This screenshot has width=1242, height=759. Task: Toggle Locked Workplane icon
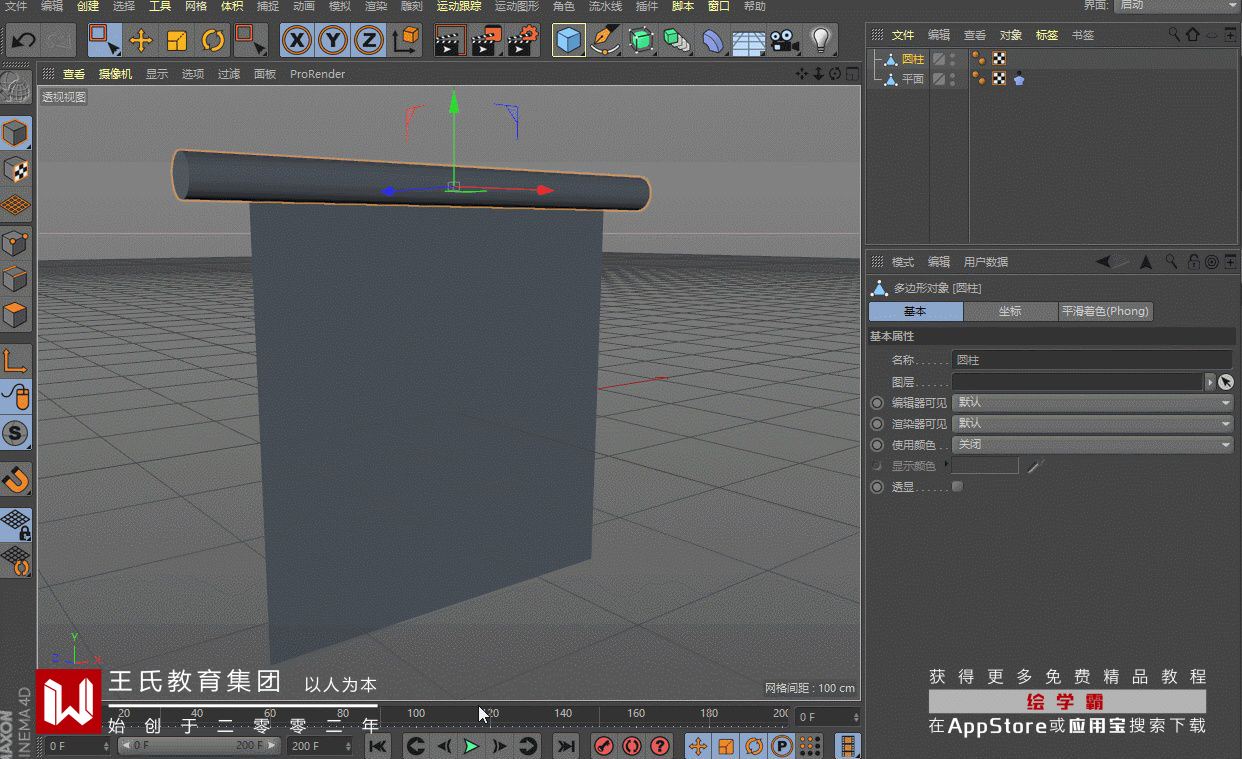16,524
